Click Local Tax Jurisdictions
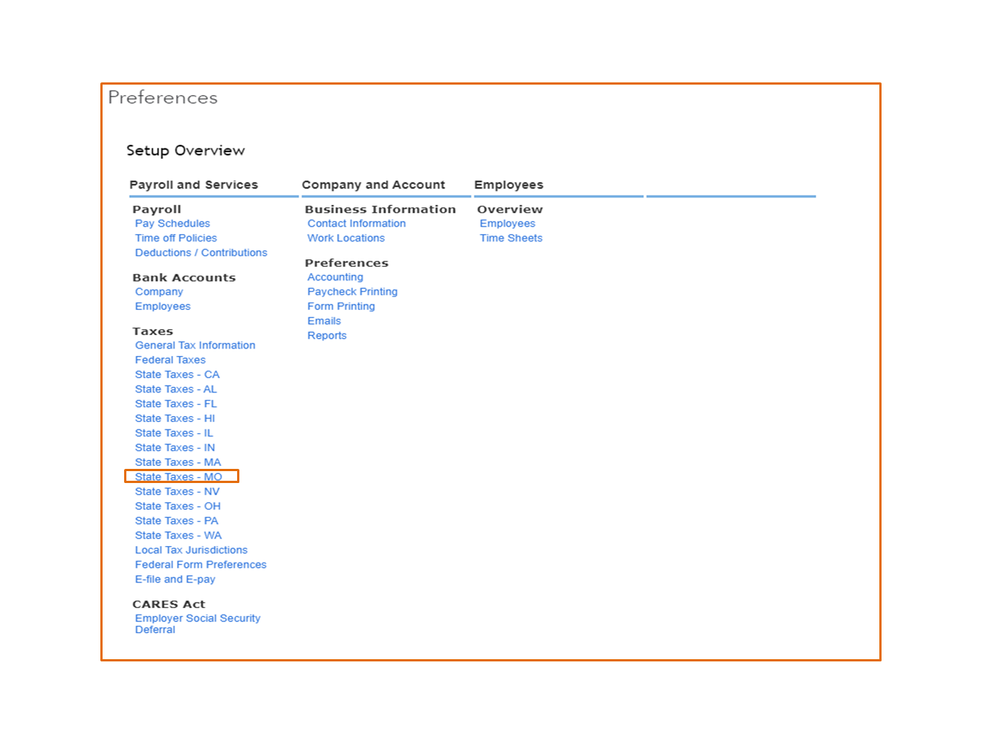 pos(191,550)
